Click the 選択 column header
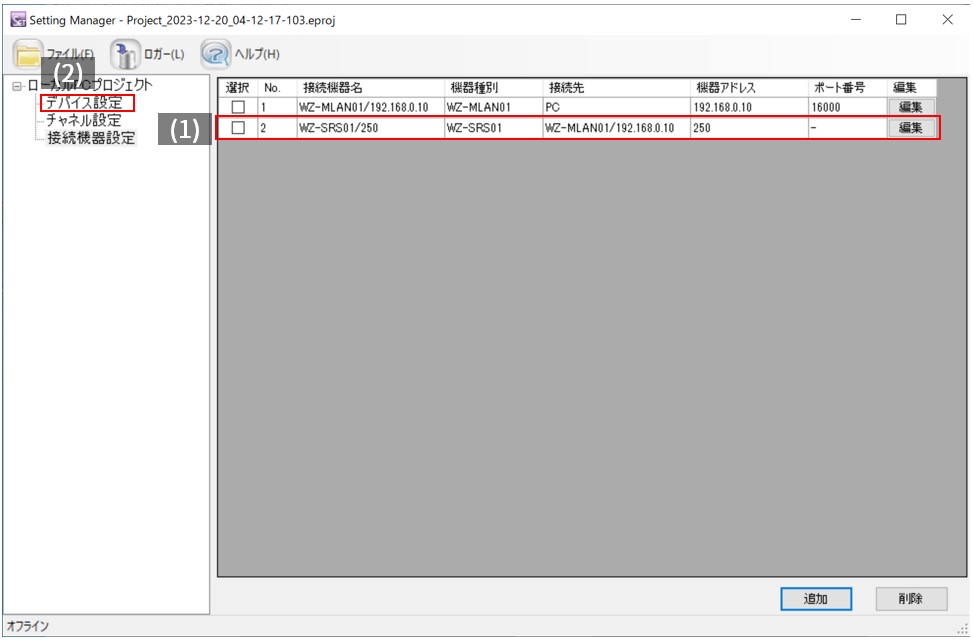 [238, 88]
